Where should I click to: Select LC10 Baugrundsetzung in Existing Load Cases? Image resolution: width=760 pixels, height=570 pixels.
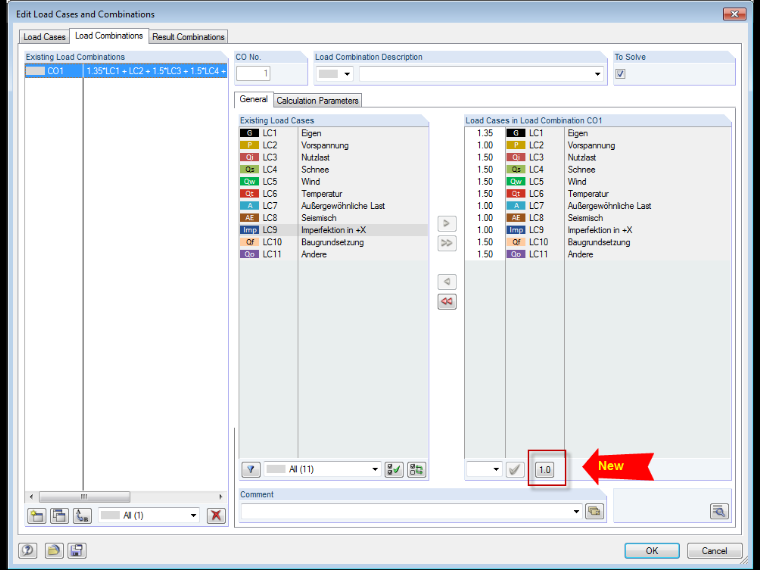(333, 242)
